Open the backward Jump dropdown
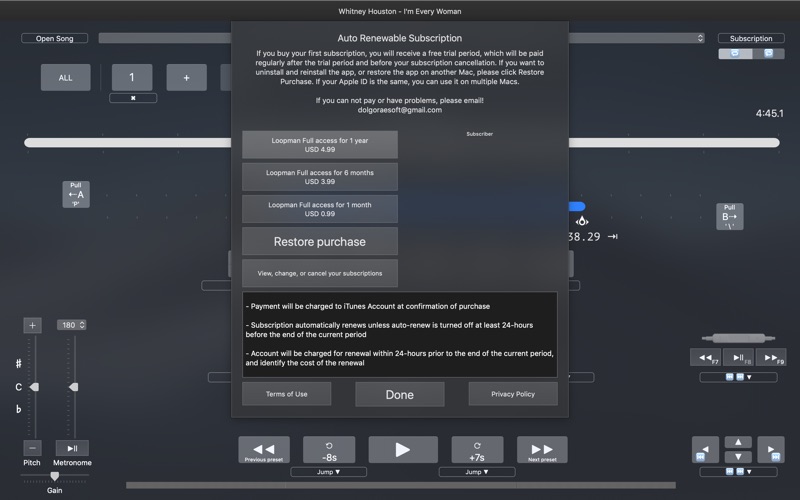The height and width of the screenshot is (500, 800). click(329, 472)
